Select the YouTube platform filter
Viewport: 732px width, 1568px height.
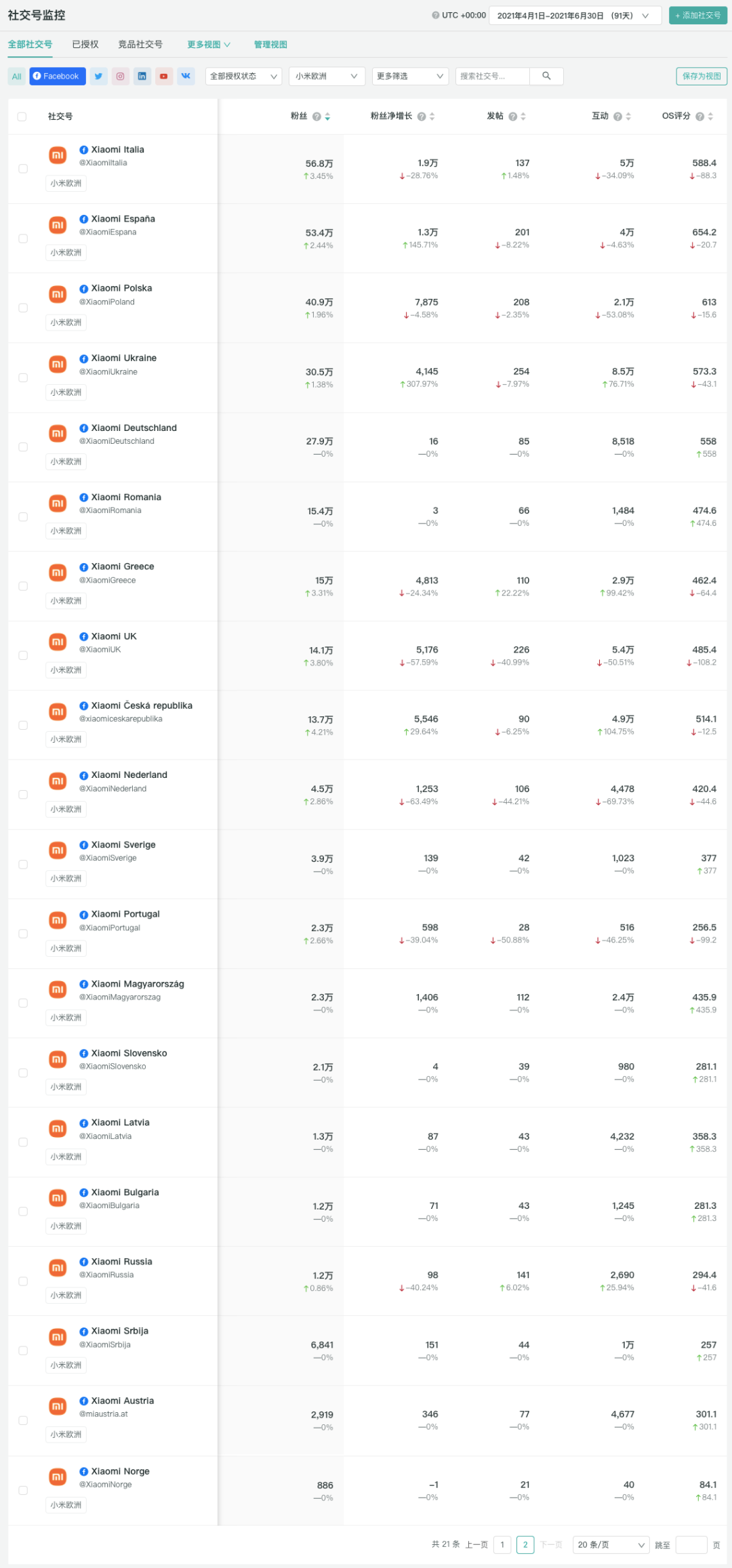pyautogui.click(x=163, y=77)
